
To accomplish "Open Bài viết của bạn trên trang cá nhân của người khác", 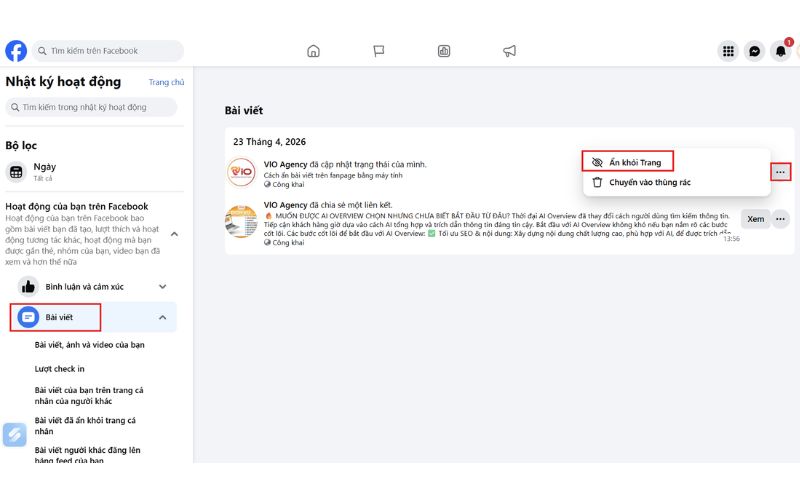I will point(89,395).
